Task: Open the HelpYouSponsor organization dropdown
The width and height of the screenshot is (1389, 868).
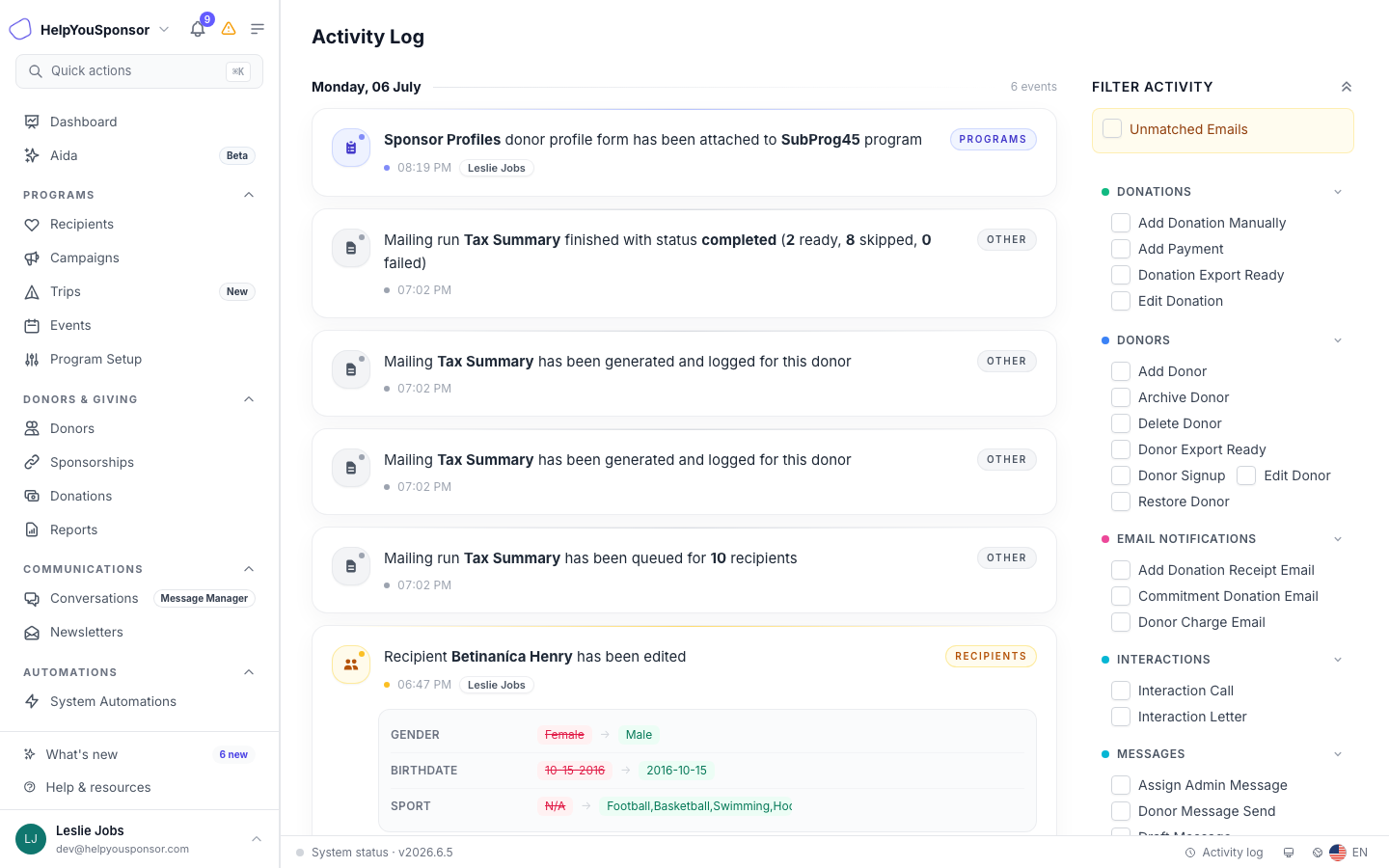Action: (x=164, y=30)
